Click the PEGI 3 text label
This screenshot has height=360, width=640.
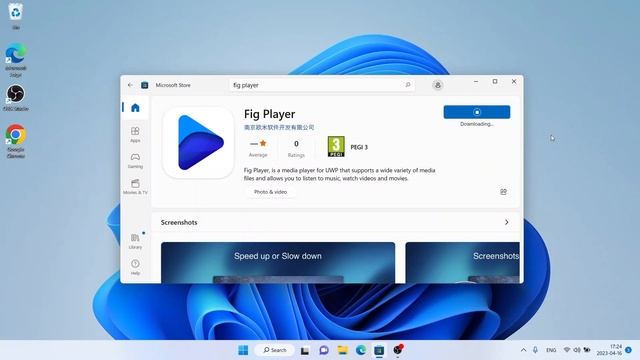tap(359, 147)
